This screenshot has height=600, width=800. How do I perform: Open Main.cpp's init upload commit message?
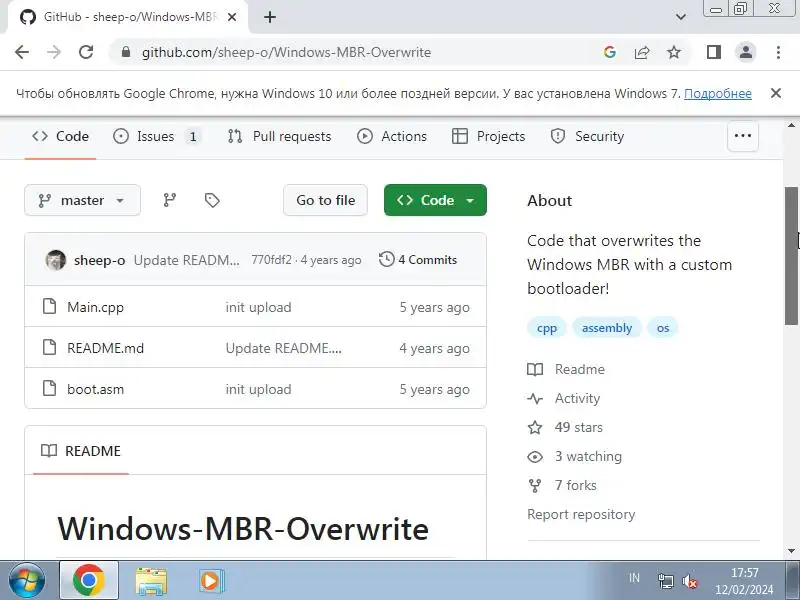click(258, 307)
